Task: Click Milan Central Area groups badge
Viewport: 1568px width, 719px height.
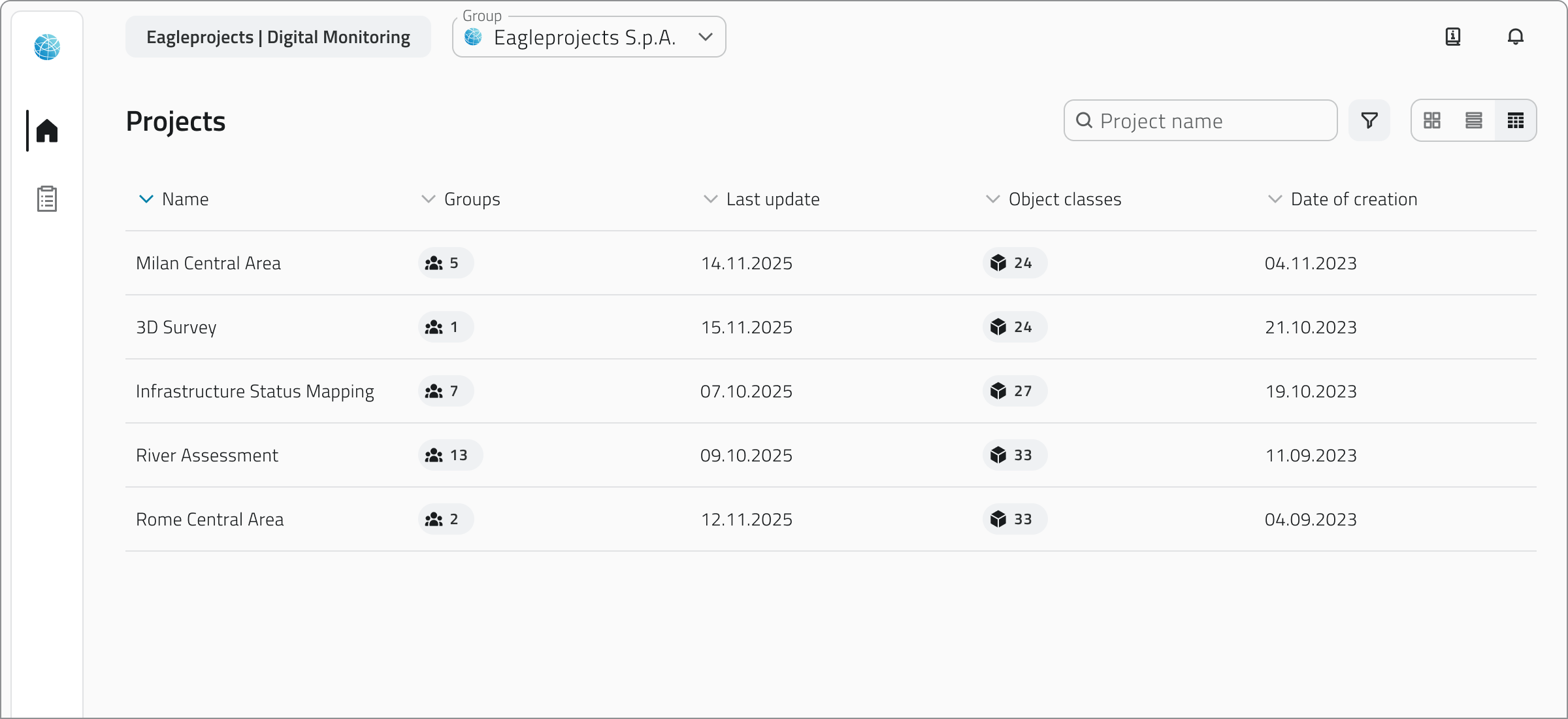Action: 446,263
